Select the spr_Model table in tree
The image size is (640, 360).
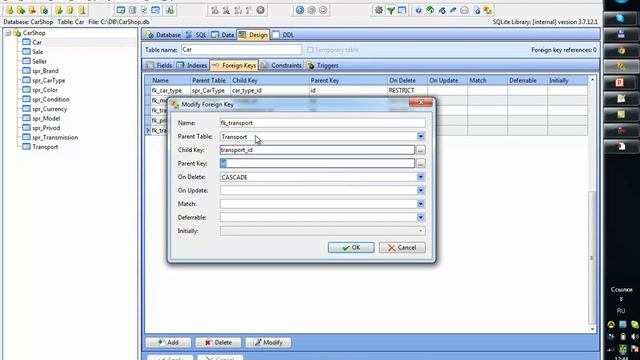46,118
